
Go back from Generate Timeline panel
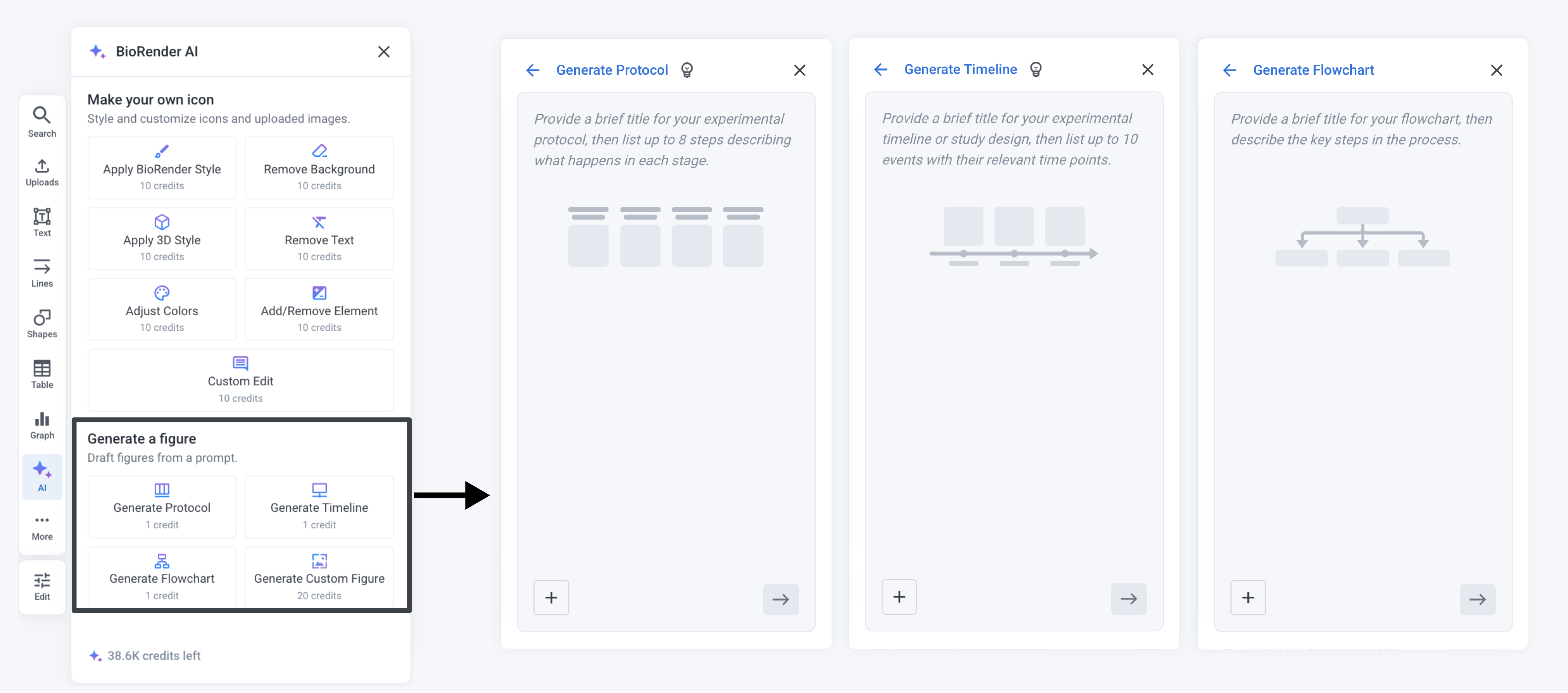point(880,70)
